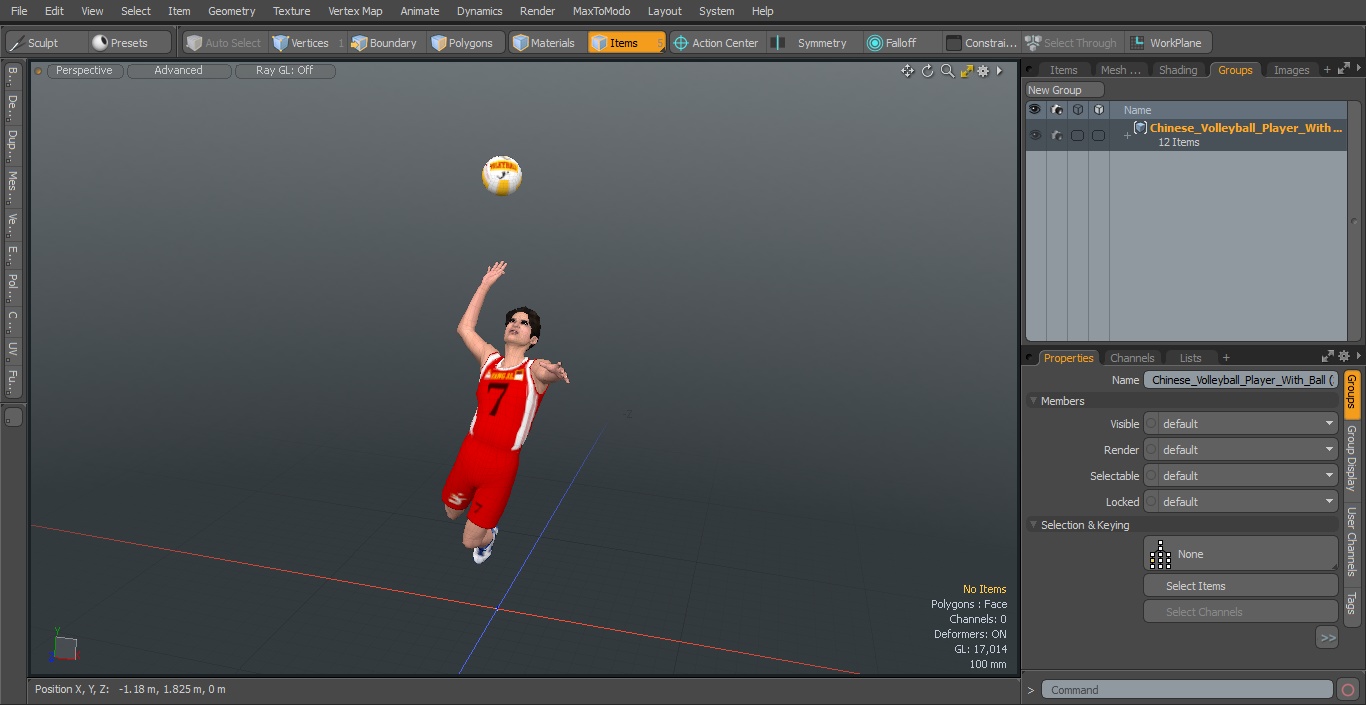Click the viewport rotate icon
The height and width of the screenshot is (705, 1366).
pos(927,71)
